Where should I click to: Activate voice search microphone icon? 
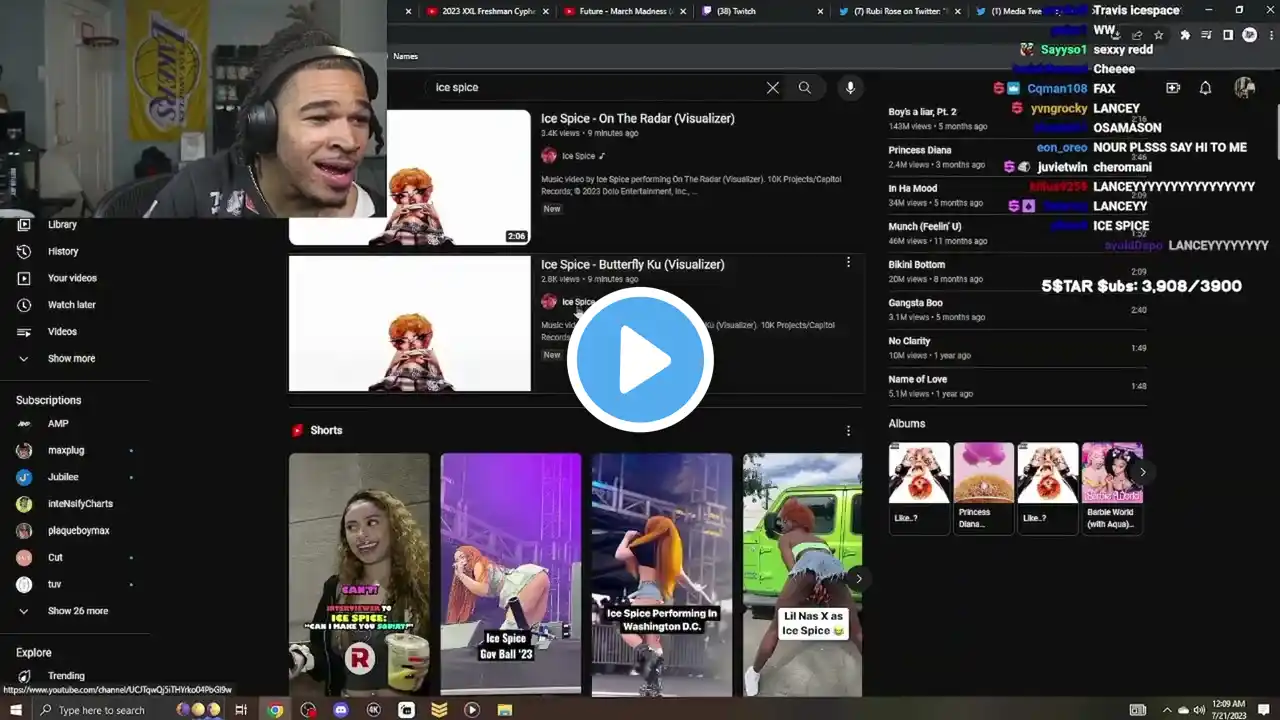coord(850,88)
